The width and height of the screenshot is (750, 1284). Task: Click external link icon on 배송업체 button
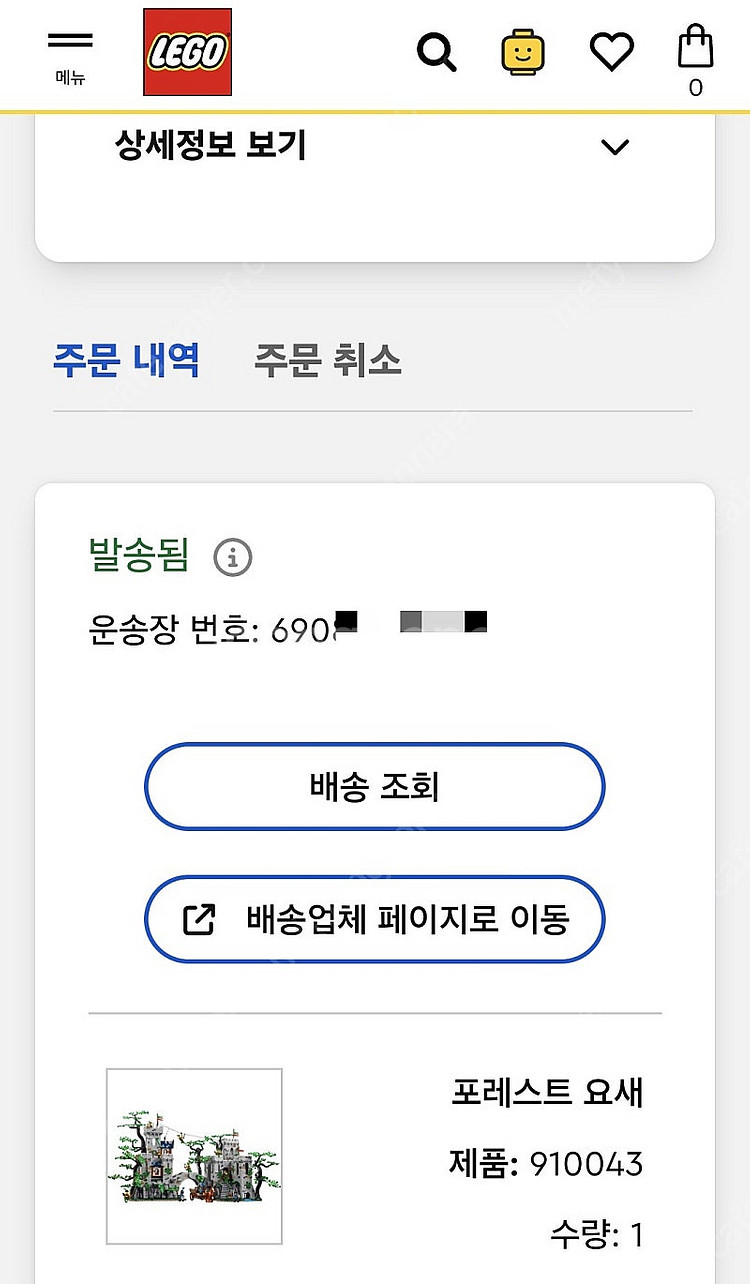[199, 920]
